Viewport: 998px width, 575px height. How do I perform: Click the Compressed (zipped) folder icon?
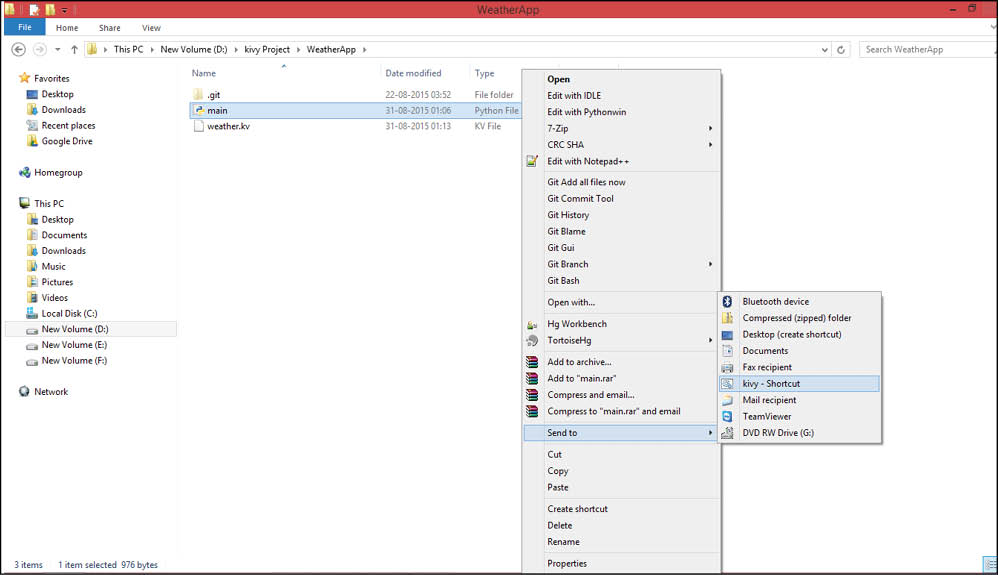pos(728,318)
